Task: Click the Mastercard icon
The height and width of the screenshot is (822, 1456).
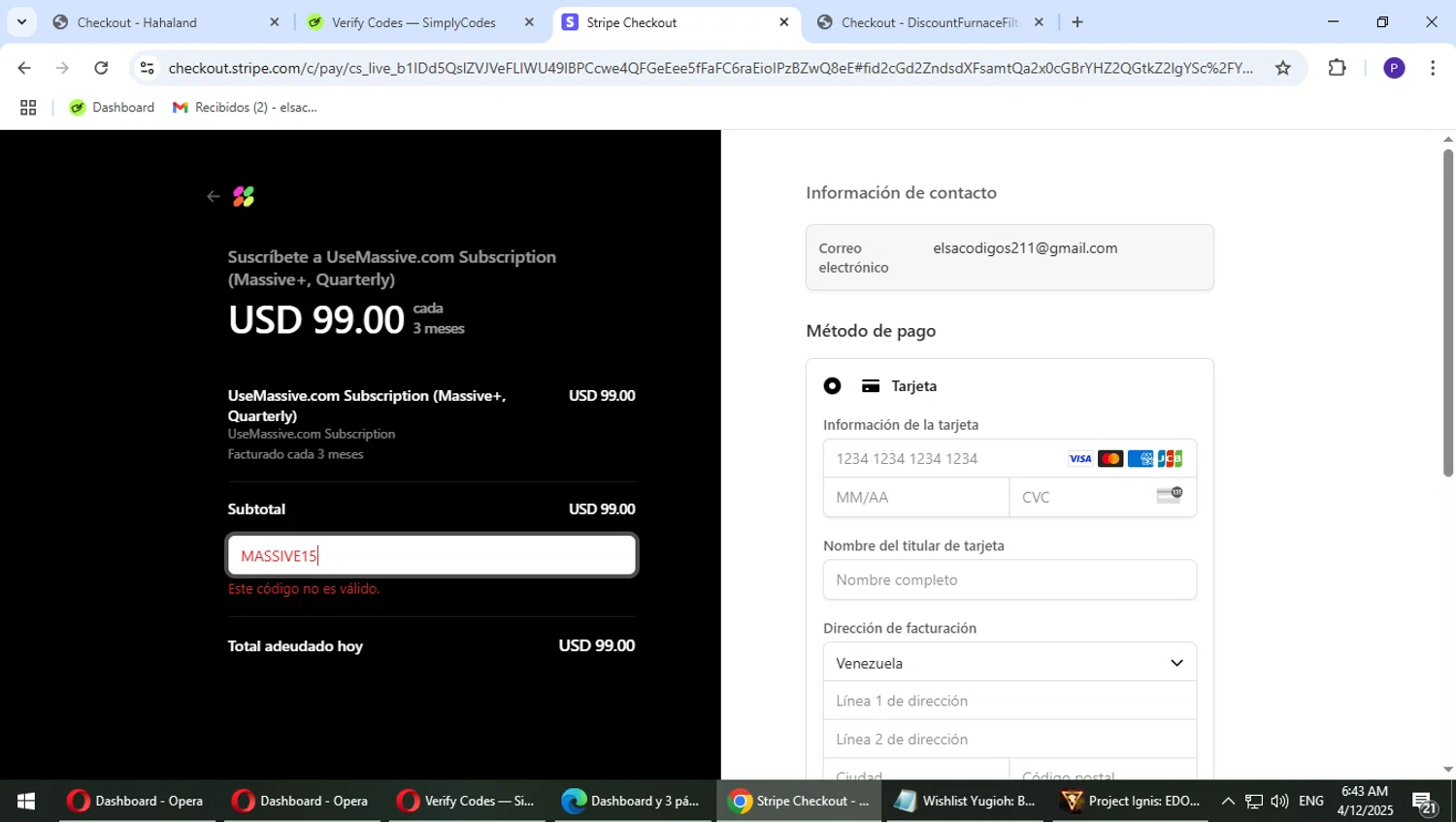Action: click(1110, 459)
